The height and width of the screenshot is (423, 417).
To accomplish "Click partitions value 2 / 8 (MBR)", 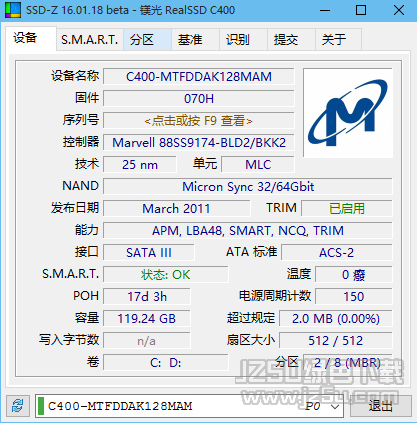I will click(348, 362).
